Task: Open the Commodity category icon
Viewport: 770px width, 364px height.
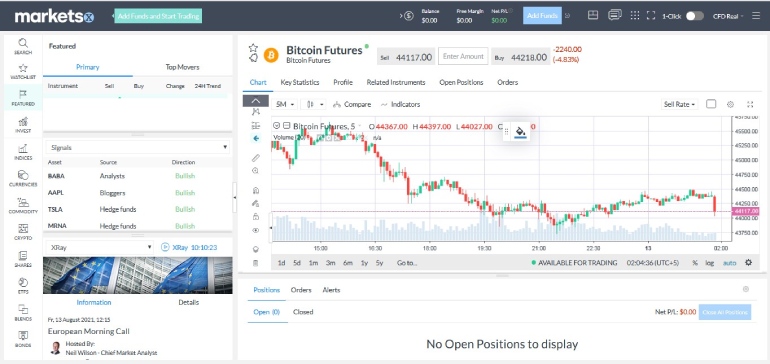Action: (23, 205)
